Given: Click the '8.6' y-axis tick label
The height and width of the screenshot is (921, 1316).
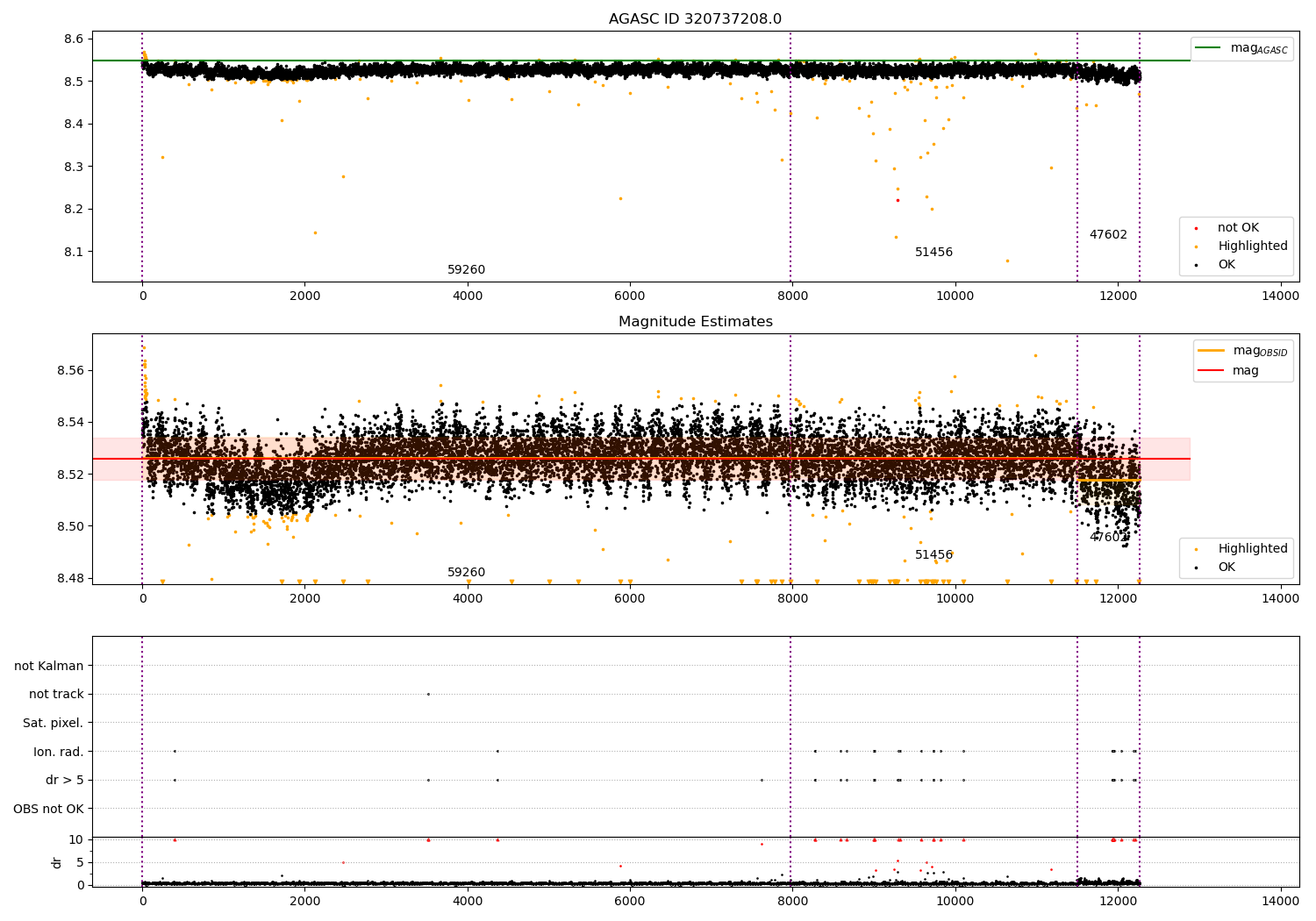Looking at the screenshot, I should (x=74, y=39).
